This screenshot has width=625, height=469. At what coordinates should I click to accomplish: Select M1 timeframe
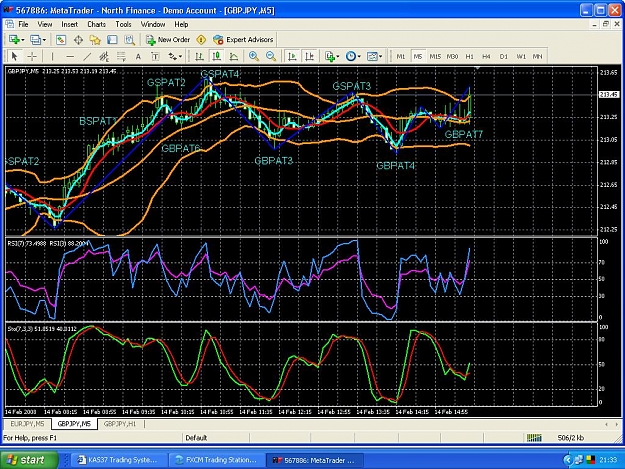point(401,57)
